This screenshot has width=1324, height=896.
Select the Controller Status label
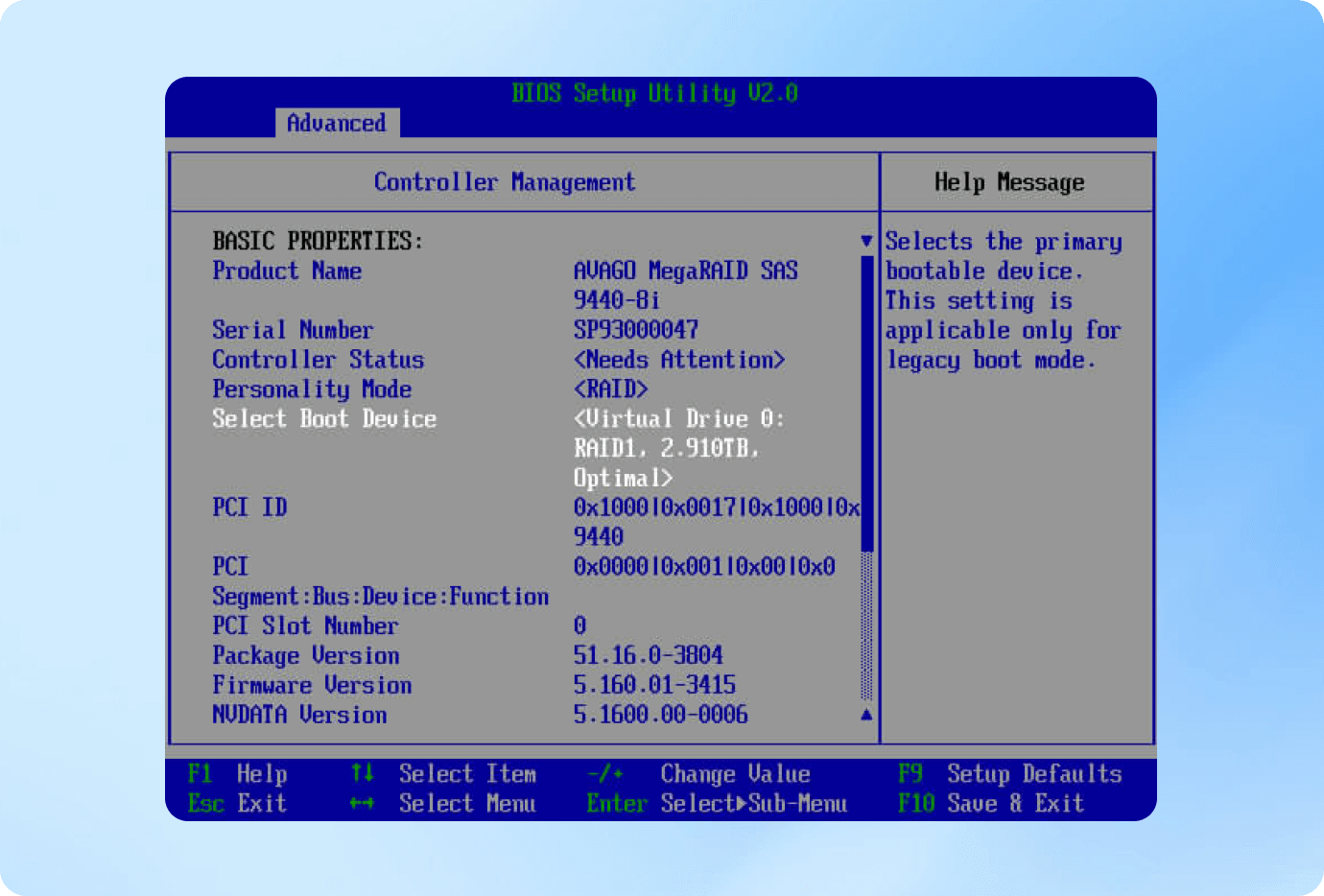(318, 360)
